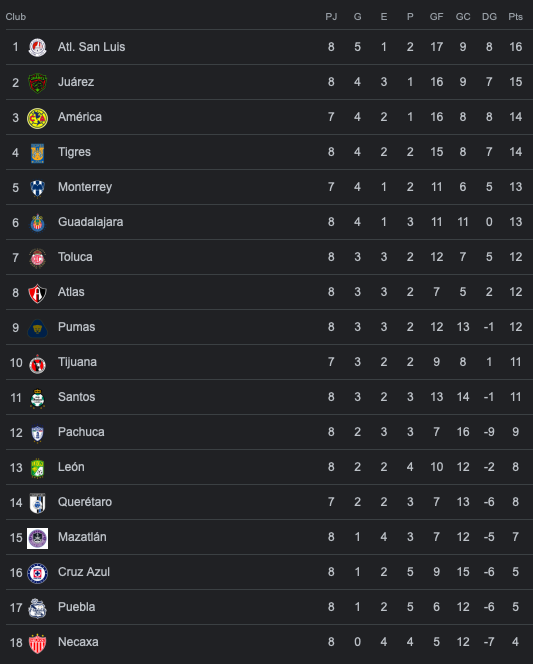Click the Santos team name

tap(76, 397)
